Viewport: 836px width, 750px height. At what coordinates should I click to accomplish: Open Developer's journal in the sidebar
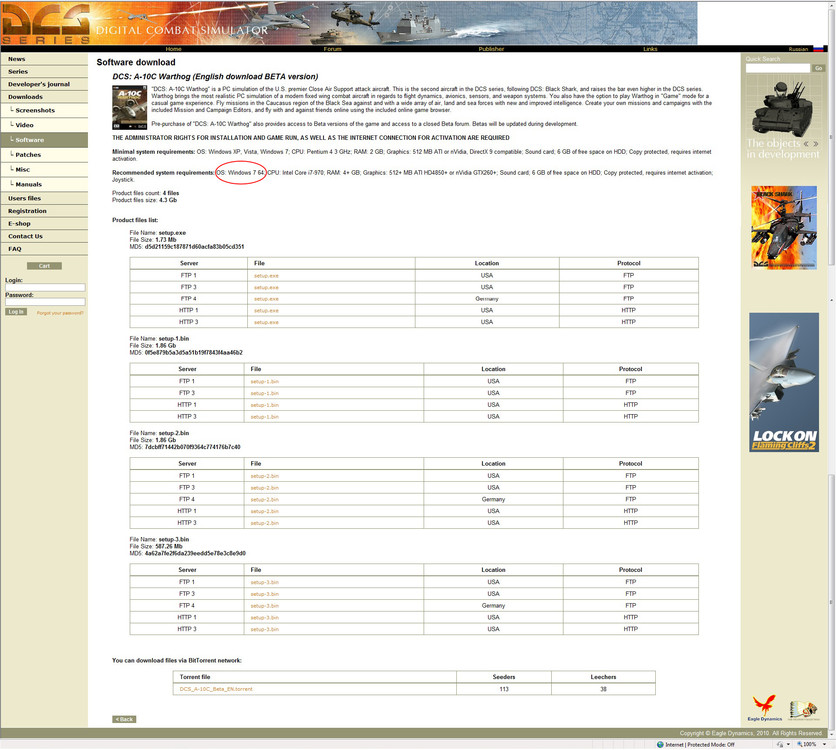pyautogui.click(x=44, y=84)
